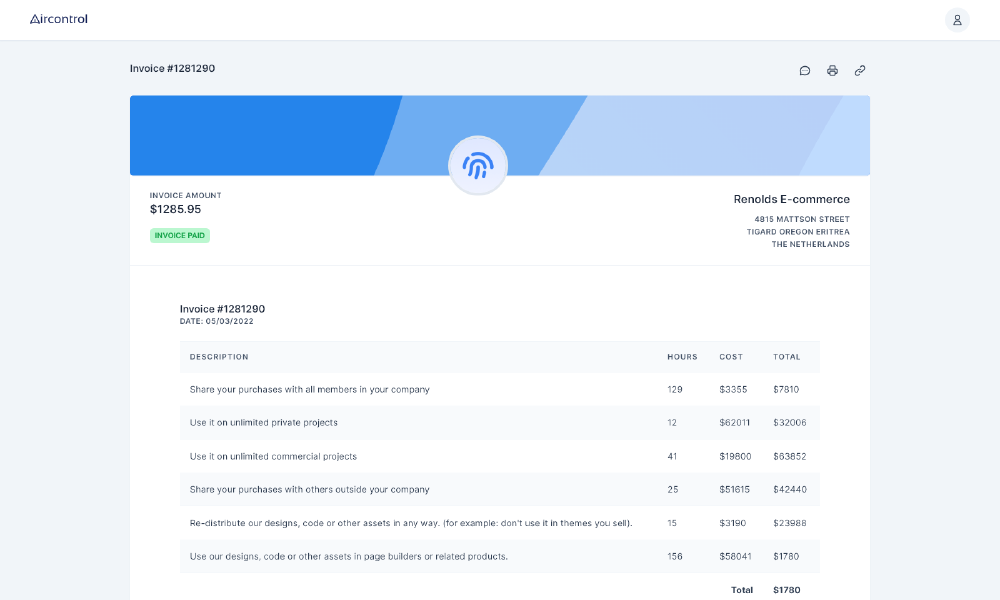The image size is (1000, 600).
Task: Click the Renolds E-commerce company name
Action: (792, 199)
